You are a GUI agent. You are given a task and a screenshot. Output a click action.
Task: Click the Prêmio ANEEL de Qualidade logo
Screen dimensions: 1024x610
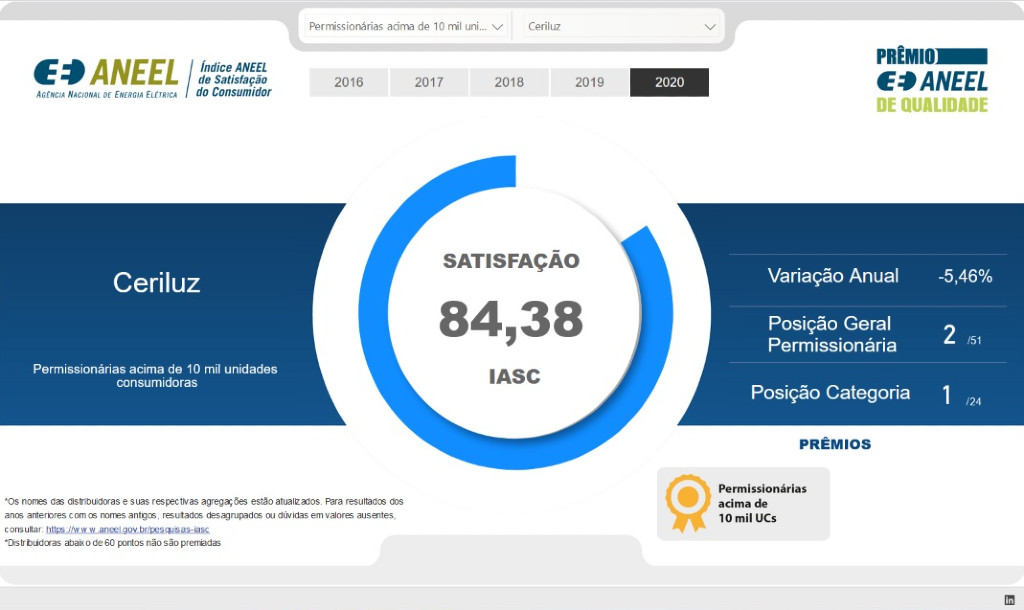click(x=932, y=80)
